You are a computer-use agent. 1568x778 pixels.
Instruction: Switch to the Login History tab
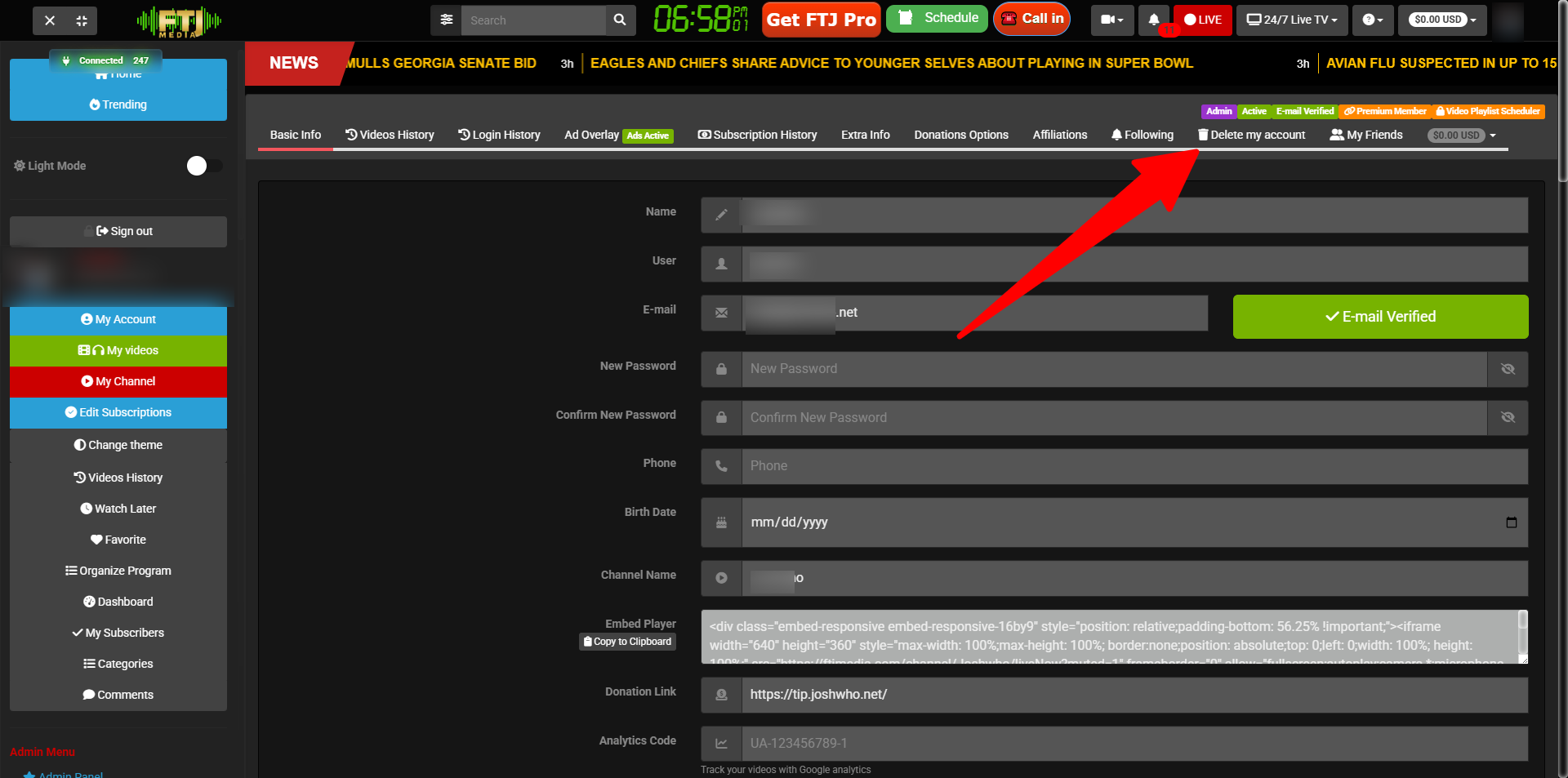tap(499, 135)
